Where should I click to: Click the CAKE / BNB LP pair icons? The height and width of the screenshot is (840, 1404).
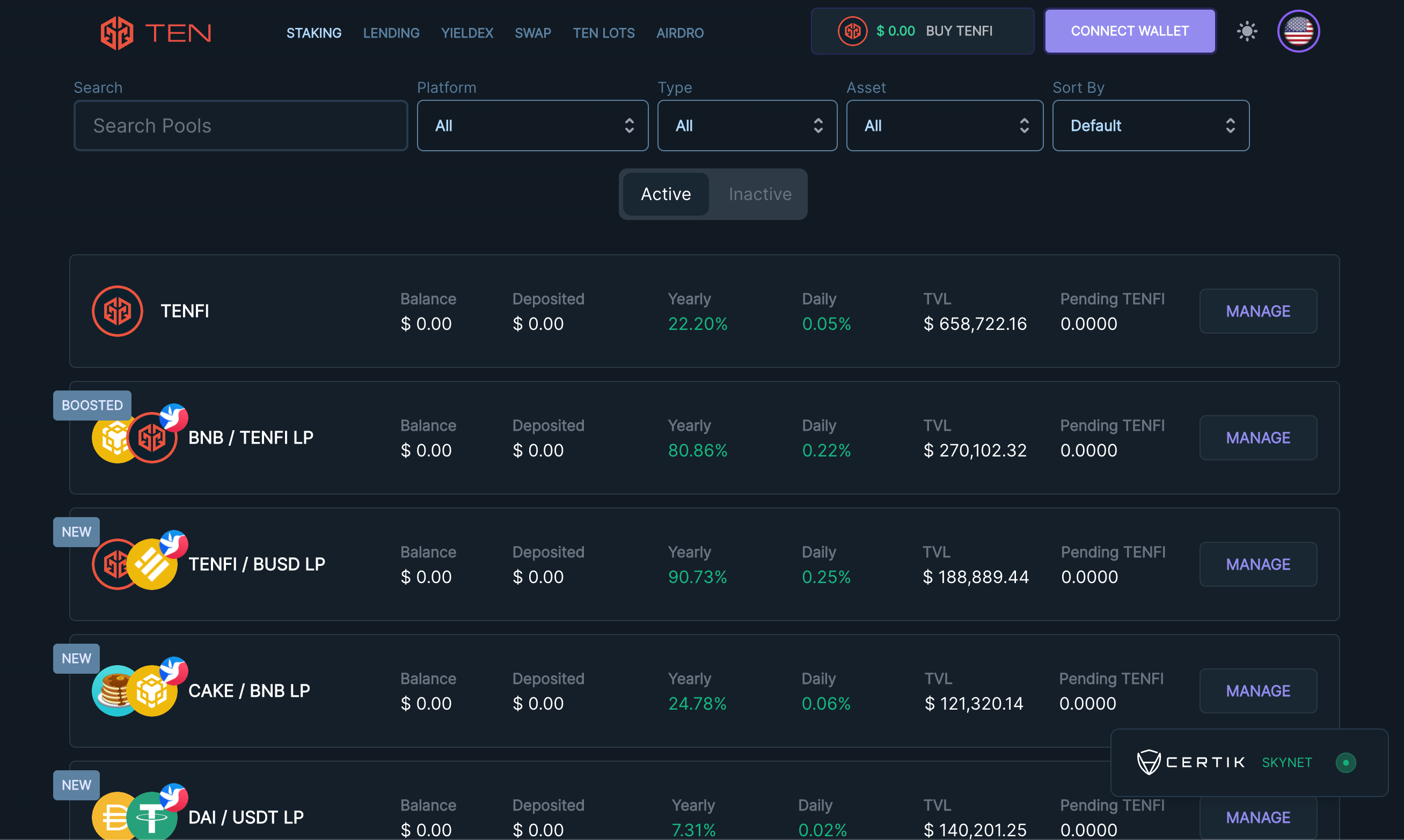coord(140,687)
